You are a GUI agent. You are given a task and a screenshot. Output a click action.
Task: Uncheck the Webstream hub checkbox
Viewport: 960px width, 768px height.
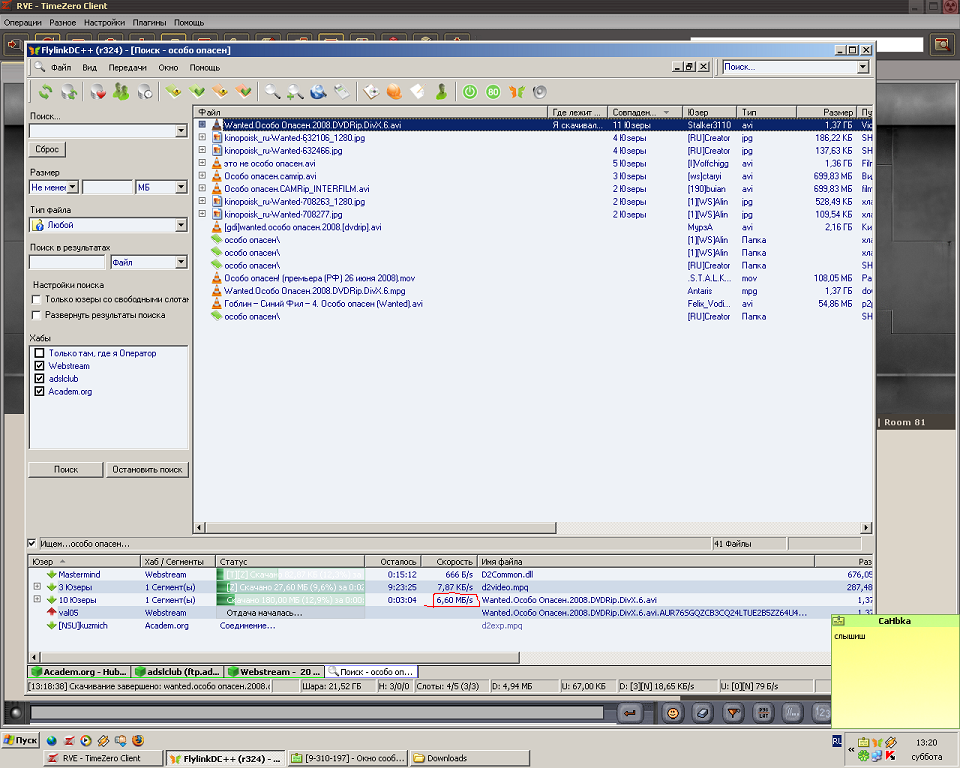coord(39,366)
